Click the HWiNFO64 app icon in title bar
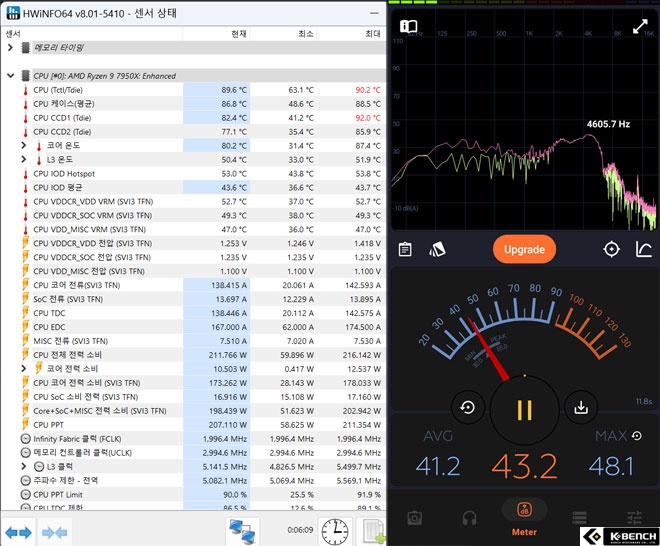Image resolution: width=660 pixels, height=546 pixels. tap(13, 13)
